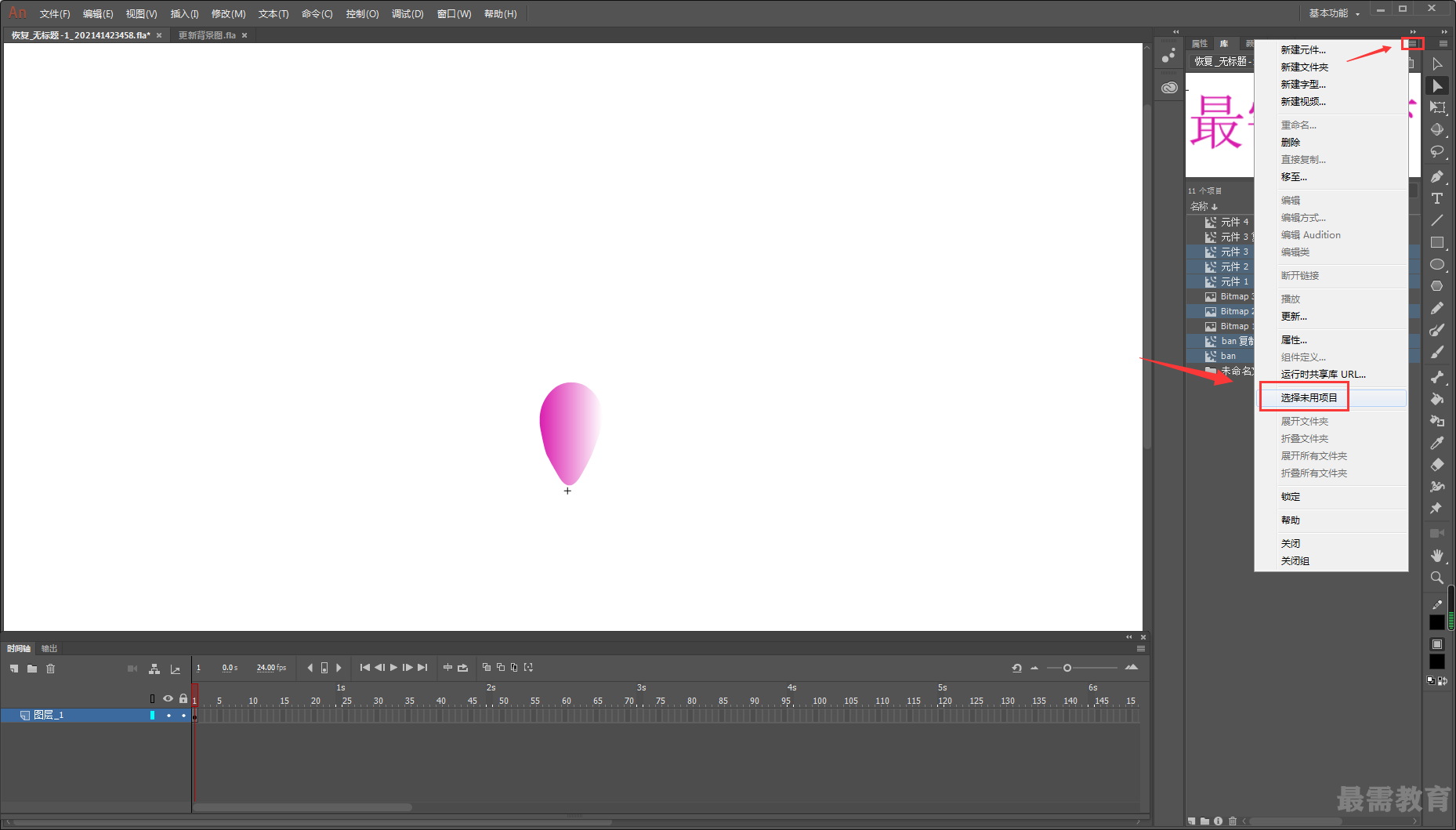Click the fill color swatch
Viewport: 1456px width, 830px height.
tap(1437, 662)
